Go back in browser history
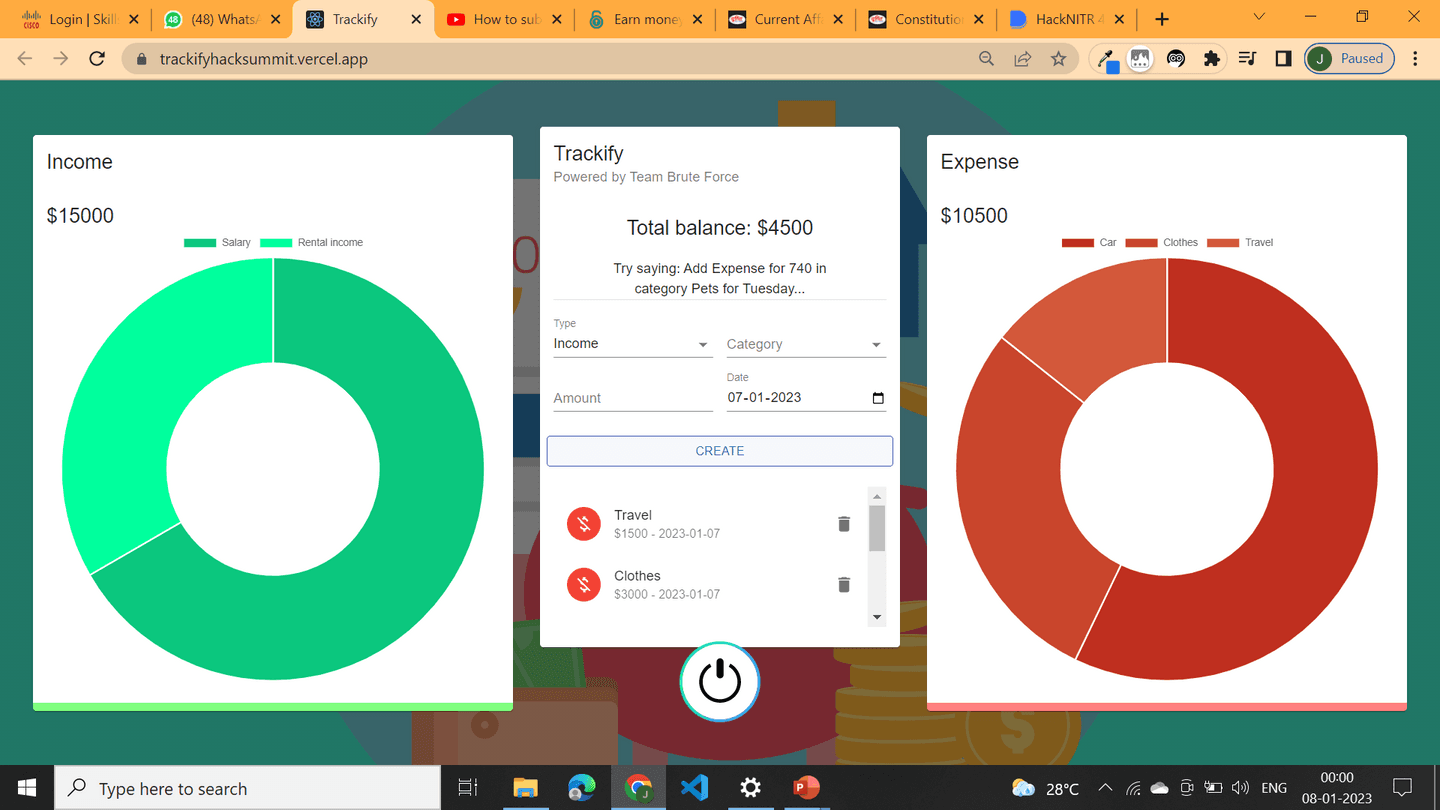This screenshot has width=1440, height=810. [x=25, y=59]
